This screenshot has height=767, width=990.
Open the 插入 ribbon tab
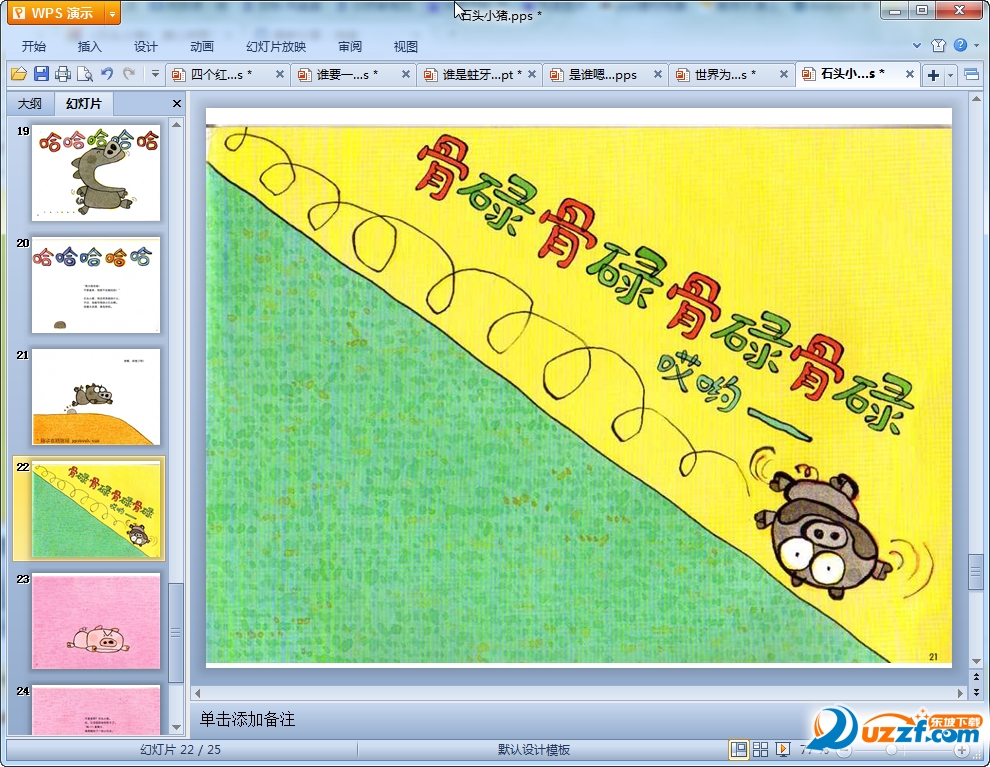click(x=89, y=46)
